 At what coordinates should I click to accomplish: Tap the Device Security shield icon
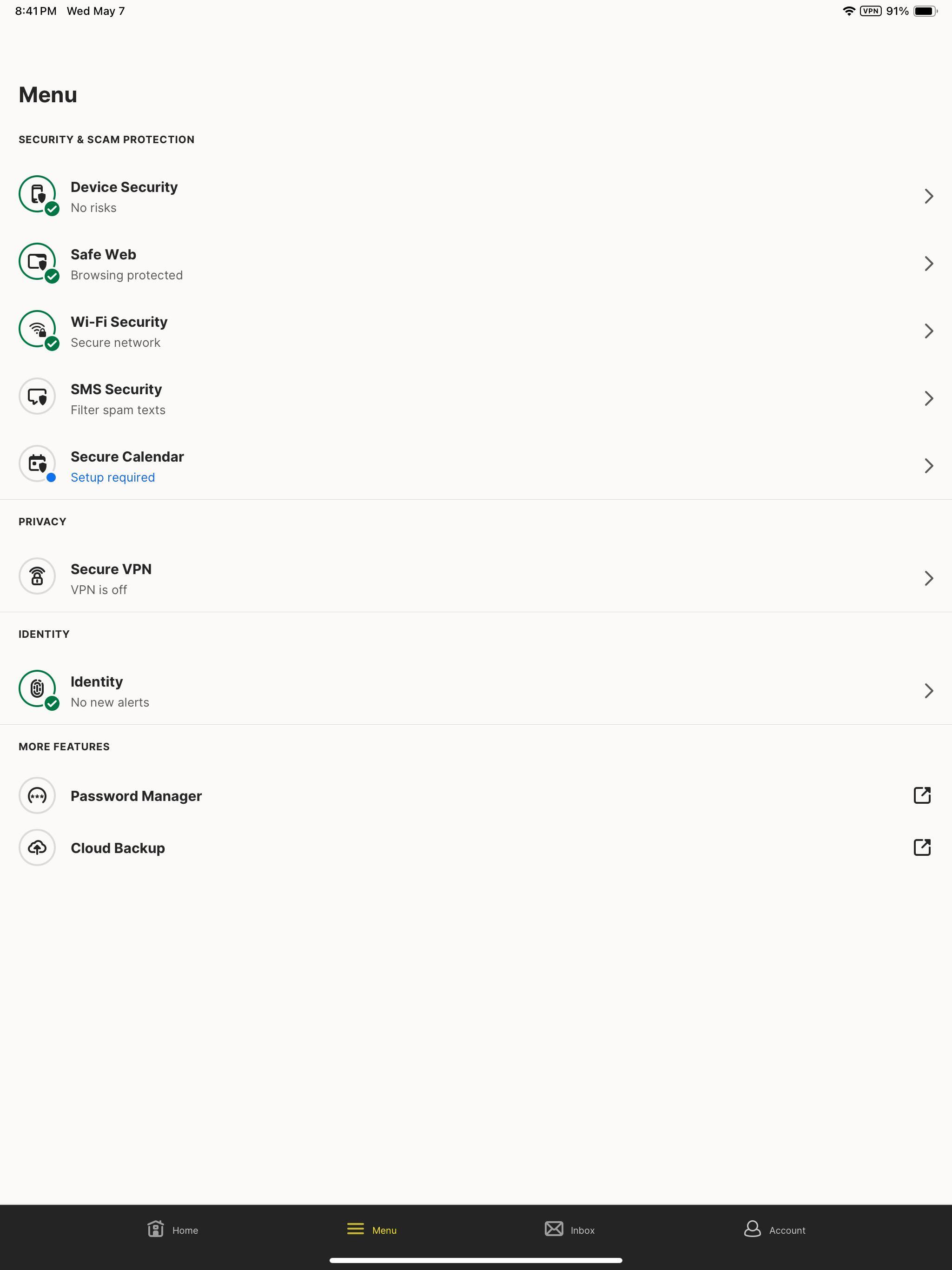[x=37, y=194]
